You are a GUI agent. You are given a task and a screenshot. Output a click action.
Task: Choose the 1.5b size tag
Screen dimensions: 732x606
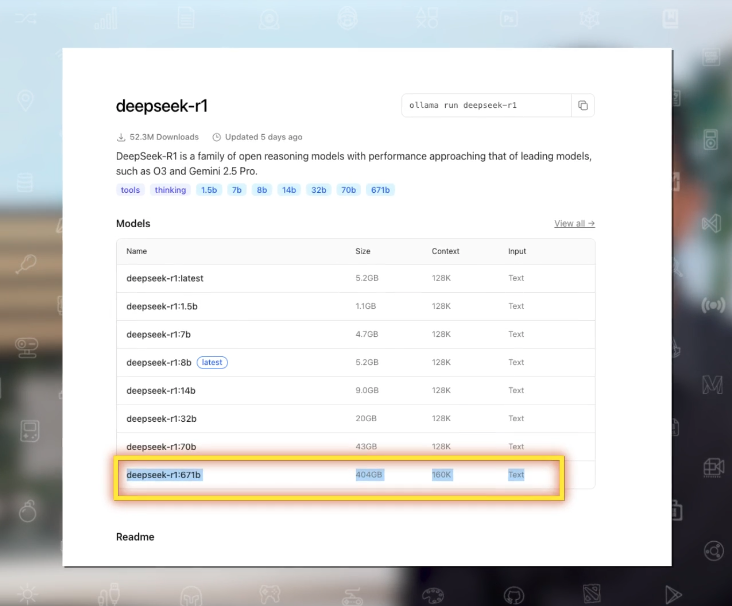209,190
